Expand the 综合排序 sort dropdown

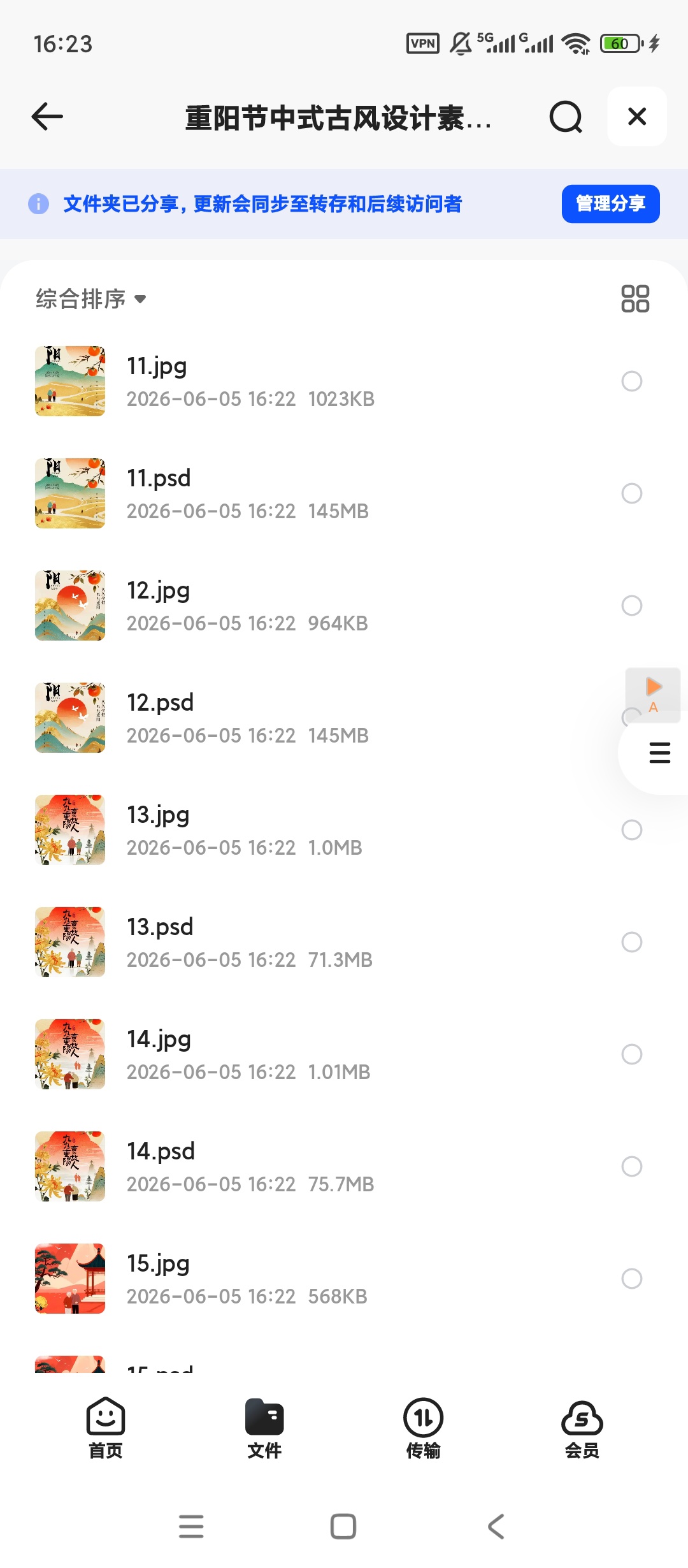[91, 299]
